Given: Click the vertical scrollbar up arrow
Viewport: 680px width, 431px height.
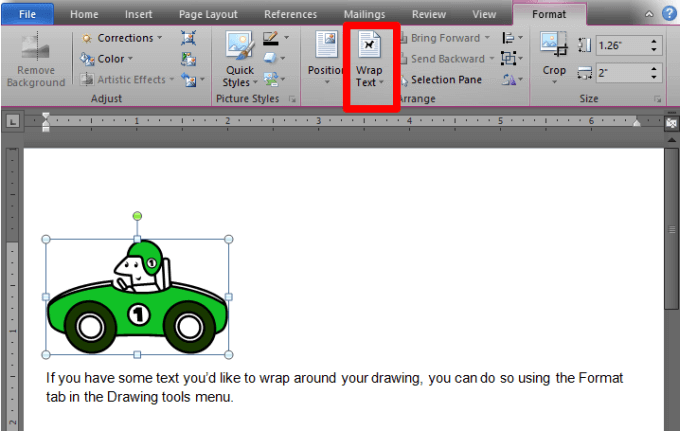Looking at the screenshot, I should [671, 140].
